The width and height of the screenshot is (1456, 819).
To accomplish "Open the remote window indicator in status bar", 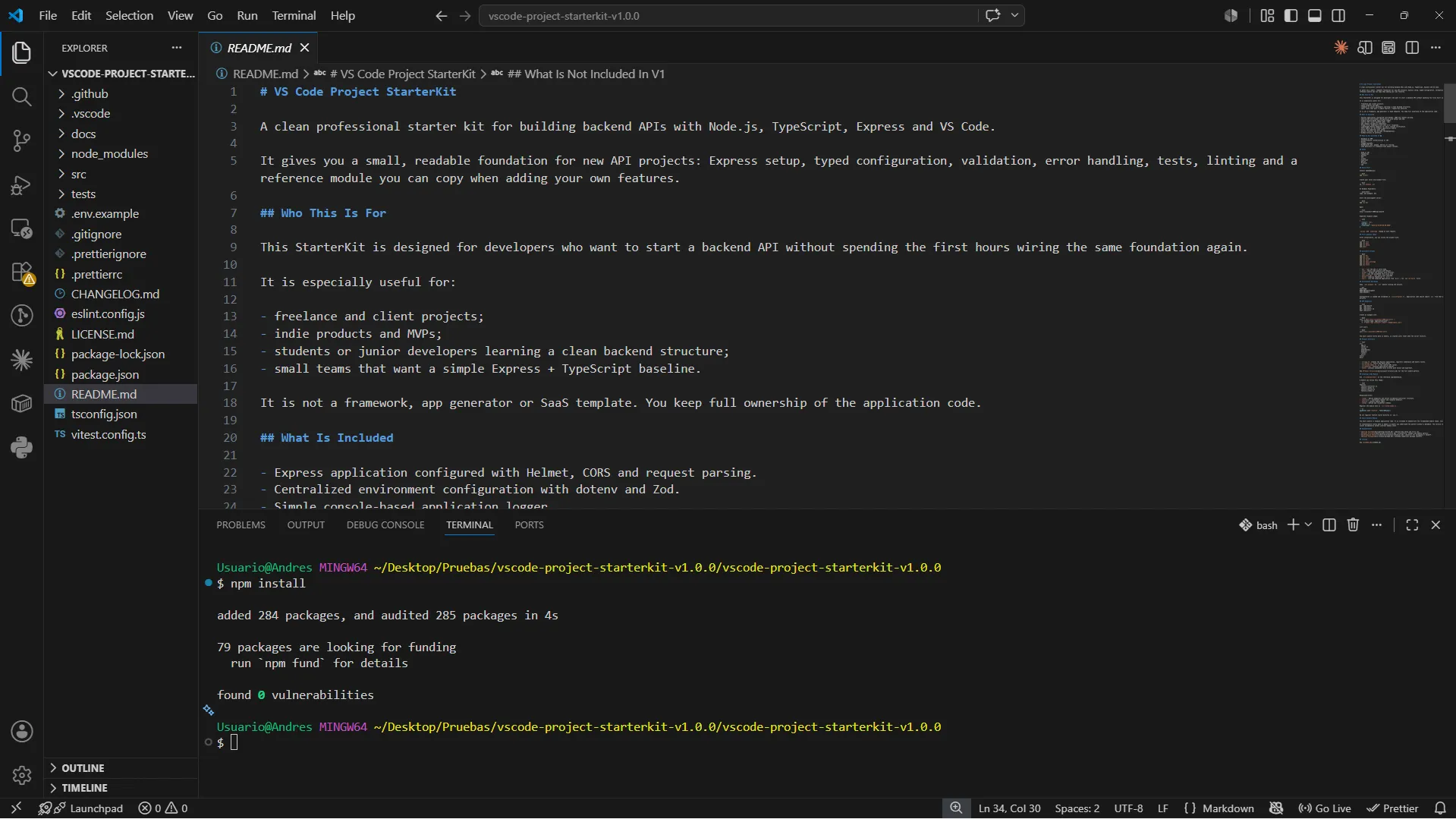I will 16,808.
